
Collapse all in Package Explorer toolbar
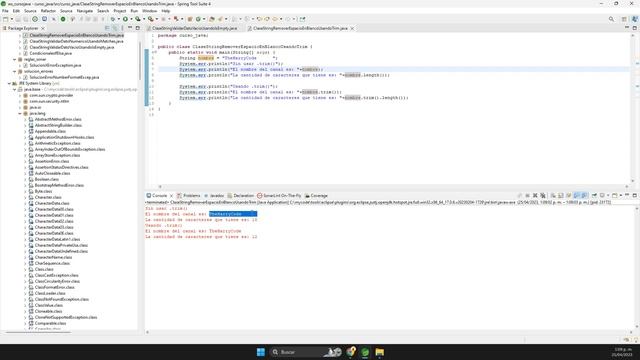point(107,28)
